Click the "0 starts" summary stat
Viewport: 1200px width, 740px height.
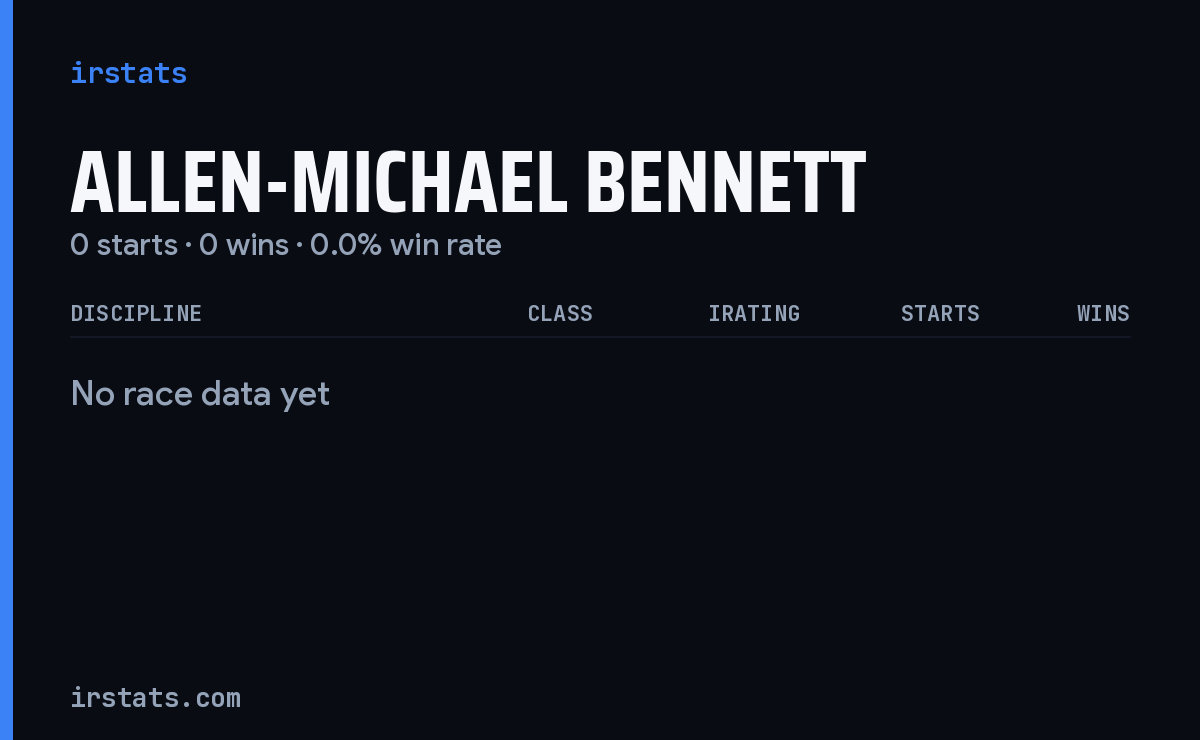124,245
